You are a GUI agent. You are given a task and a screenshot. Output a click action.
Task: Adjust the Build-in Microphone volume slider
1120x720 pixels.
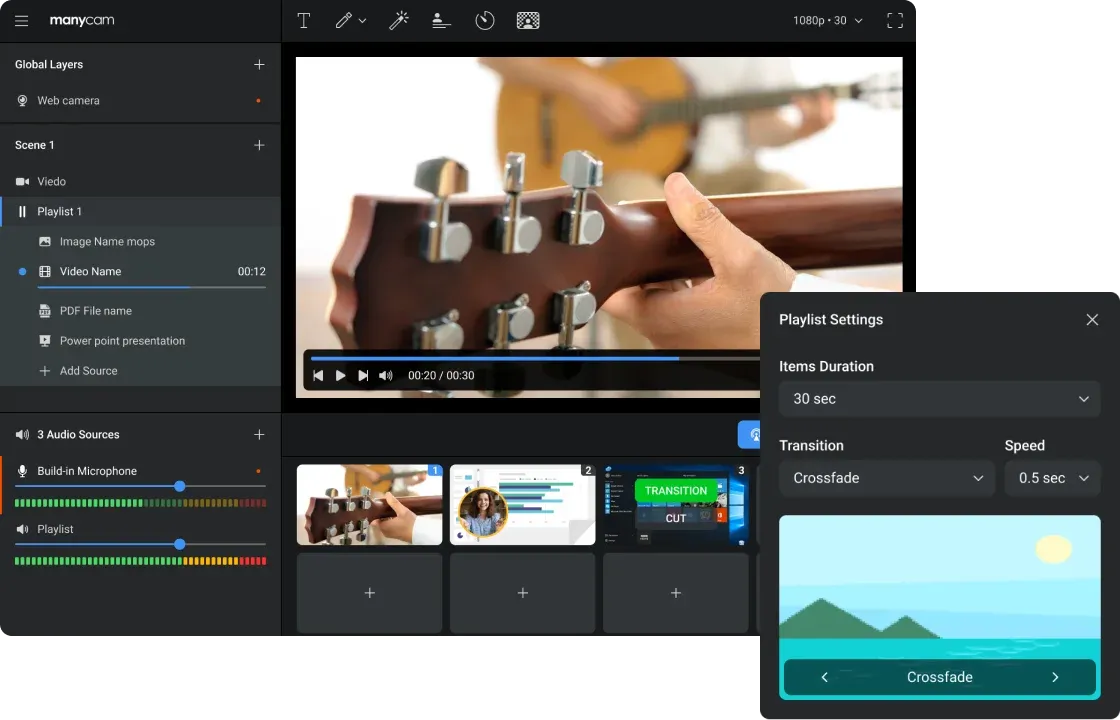point(180,487)
